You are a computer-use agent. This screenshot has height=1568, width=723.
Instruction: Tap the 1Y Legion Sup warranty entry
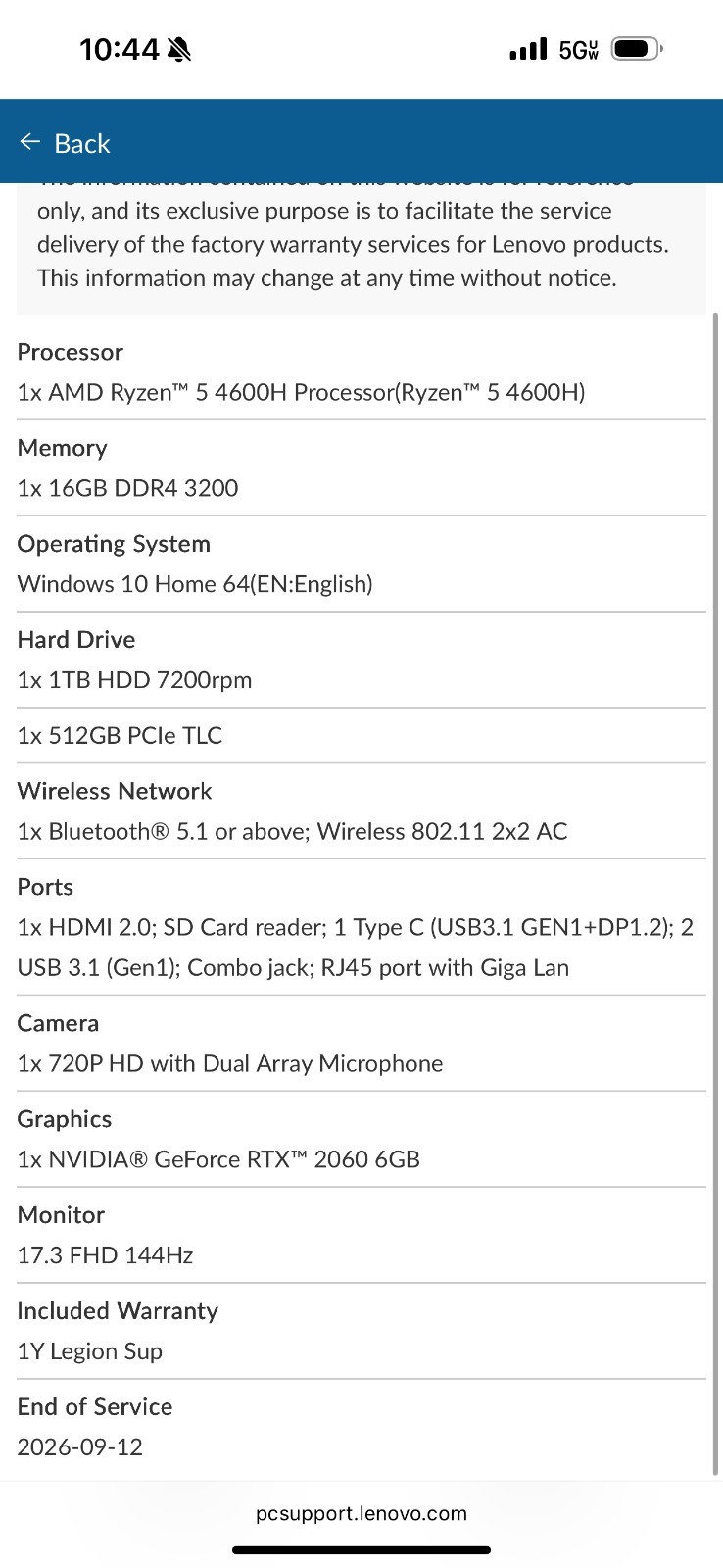361,1332
